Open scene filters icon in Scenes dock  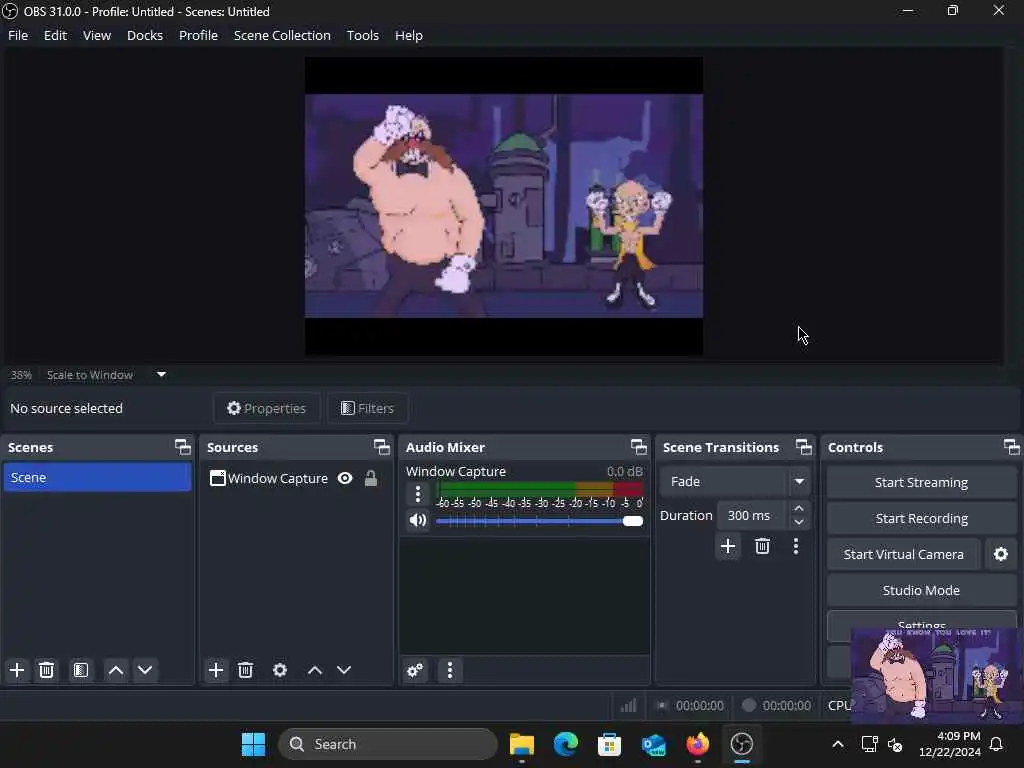pos(81,670)
